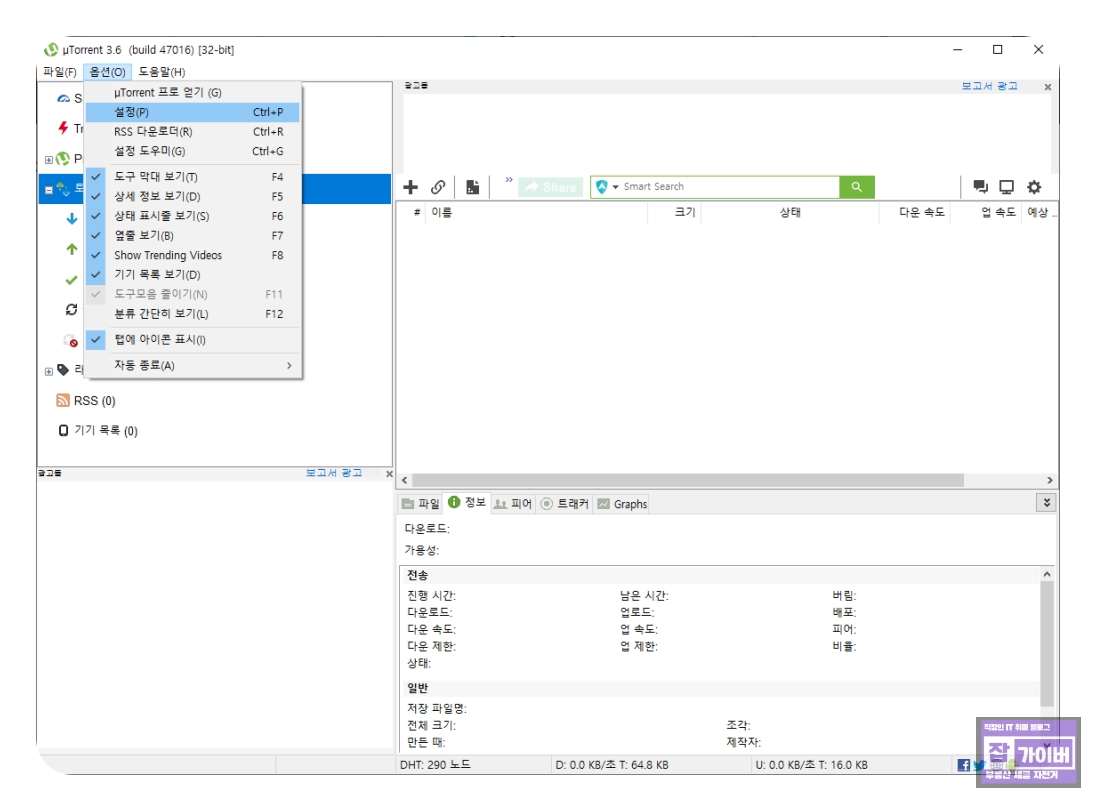Click the Smart Search input field
The width and height of the screenshot is (1096, 811).
click(730, 187)
